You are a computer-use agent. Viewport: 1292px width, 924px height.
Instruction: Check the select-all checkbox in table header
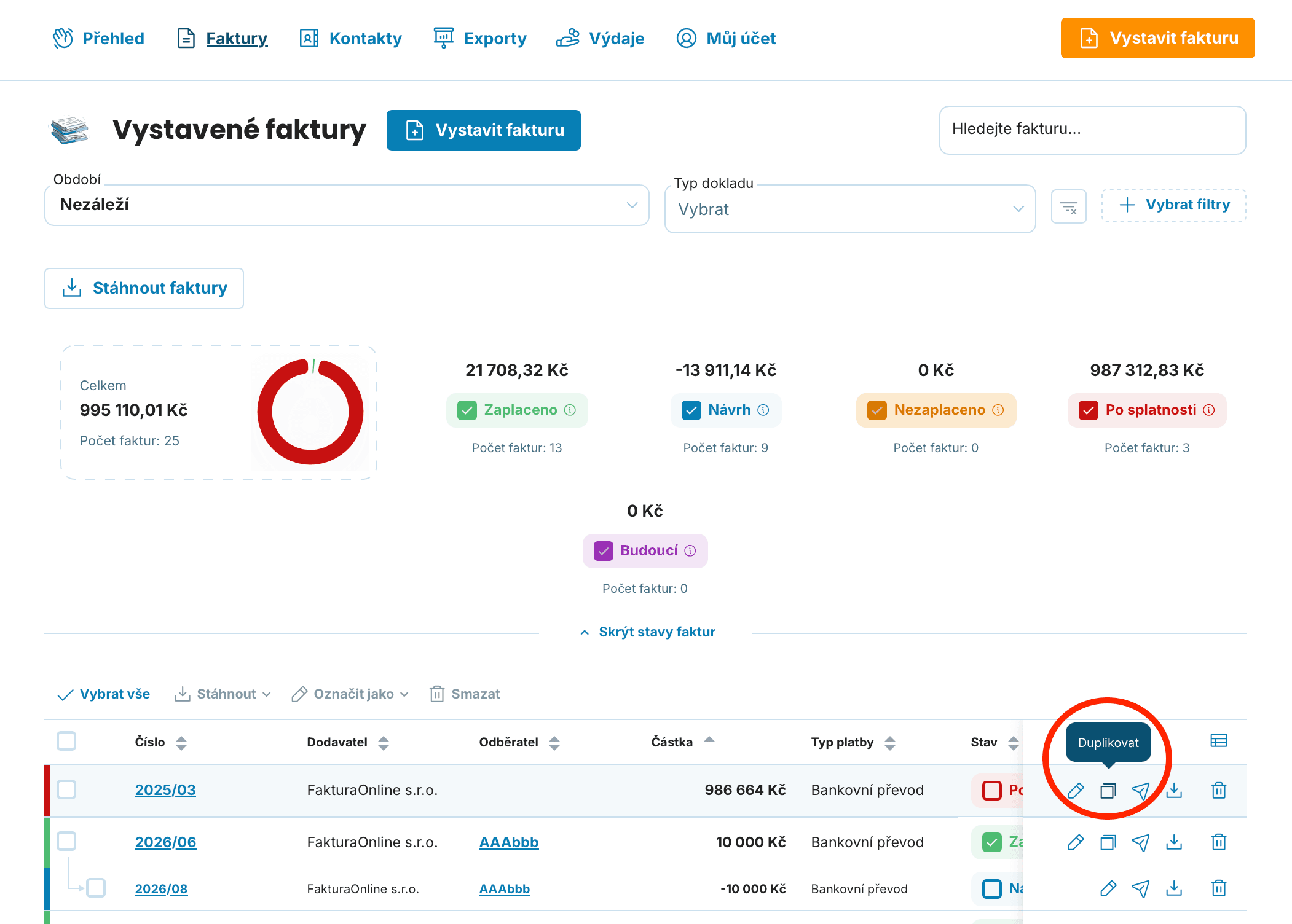(66, 741)
